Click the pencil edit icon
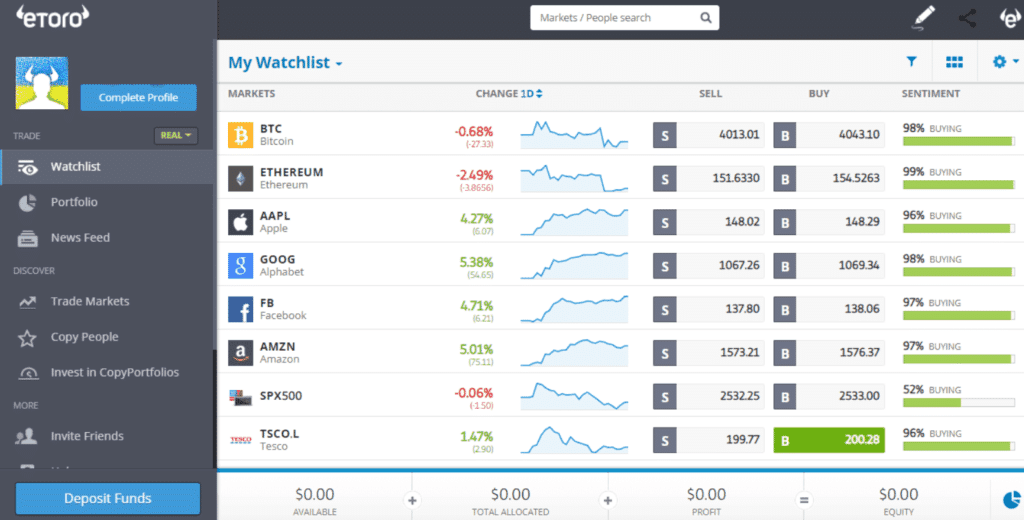 pyautogui.click(x=923, y=18)
